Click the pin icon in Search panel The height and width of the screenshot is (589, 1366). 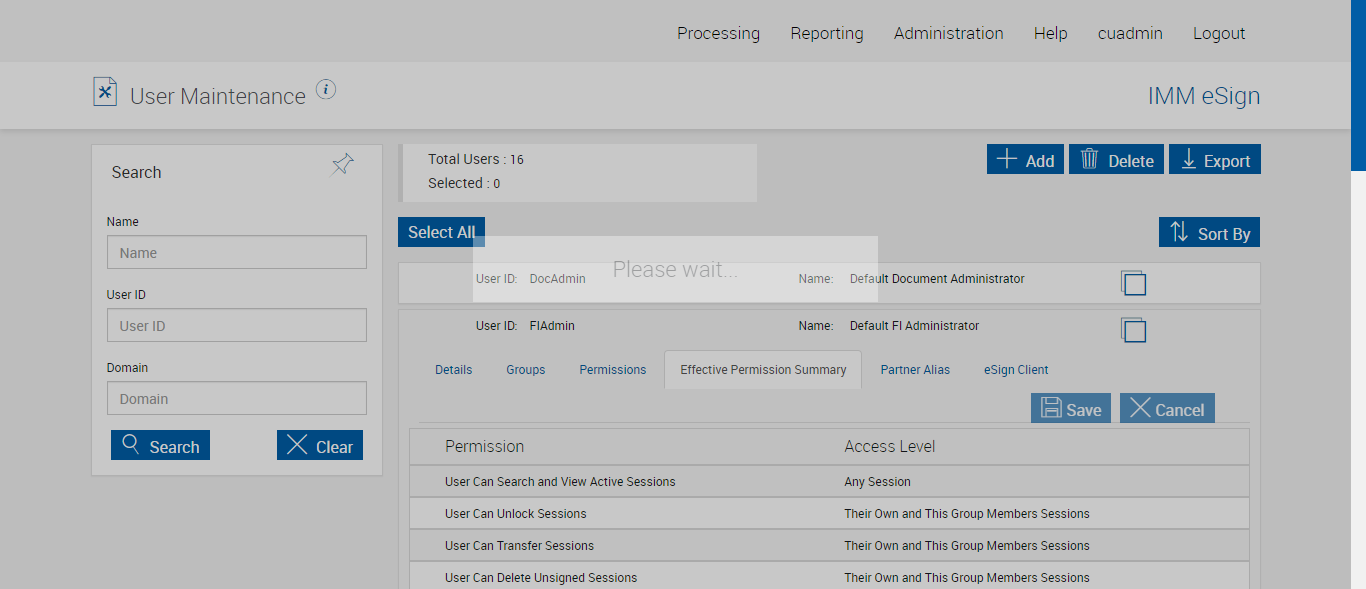[342, 164]
